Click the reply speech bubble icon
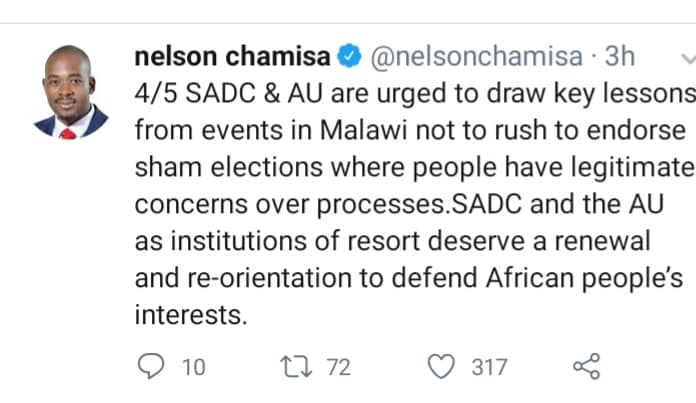Screen dimensions: 696x403 tap(152, 367)
